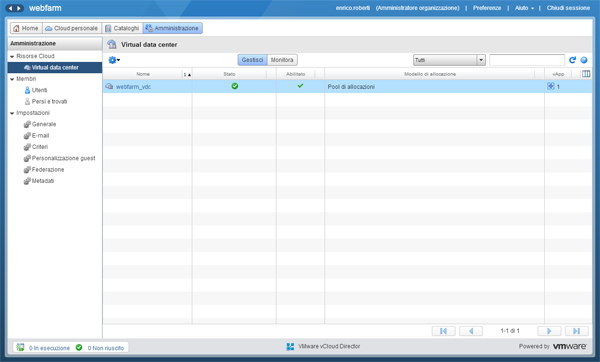Sort by Nome column header
Image resolution: width=600 pixels, height=362 pixels.
point(143,74)
